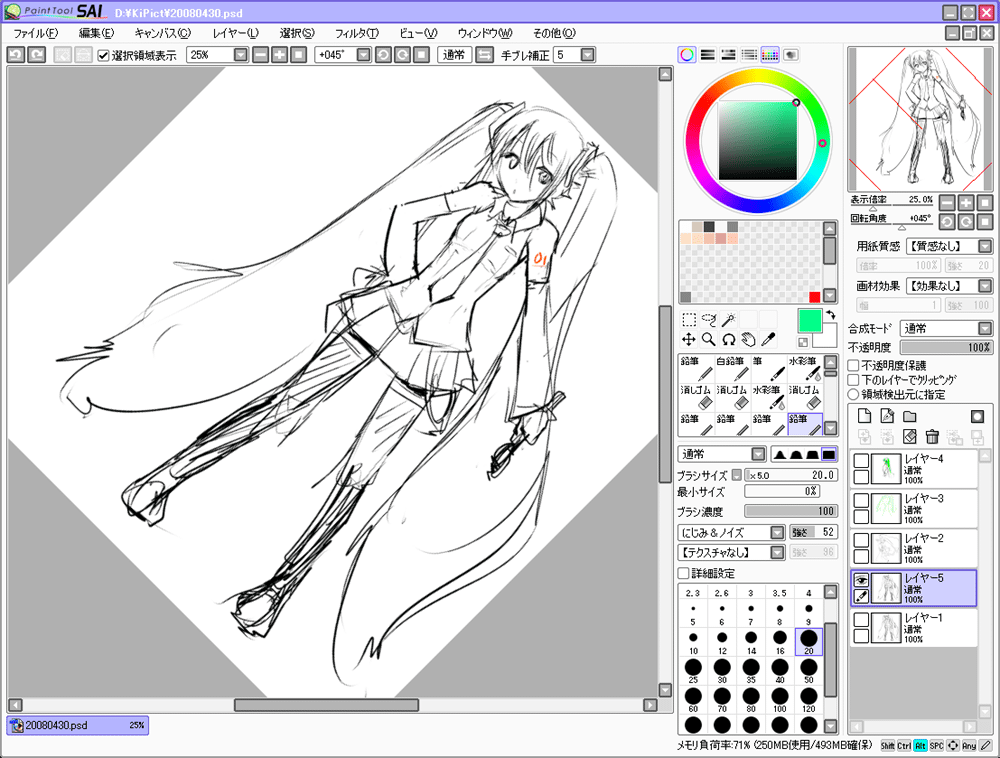Open the 手ブレ補正 value dropdown

(x=588, y=55)
